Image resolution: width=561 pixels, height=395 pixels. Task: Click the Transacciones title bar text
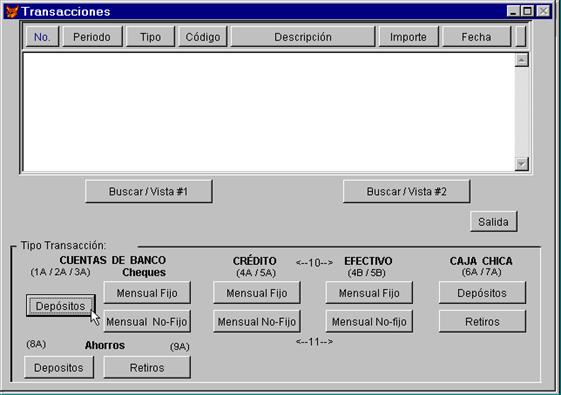coord(66,11)
